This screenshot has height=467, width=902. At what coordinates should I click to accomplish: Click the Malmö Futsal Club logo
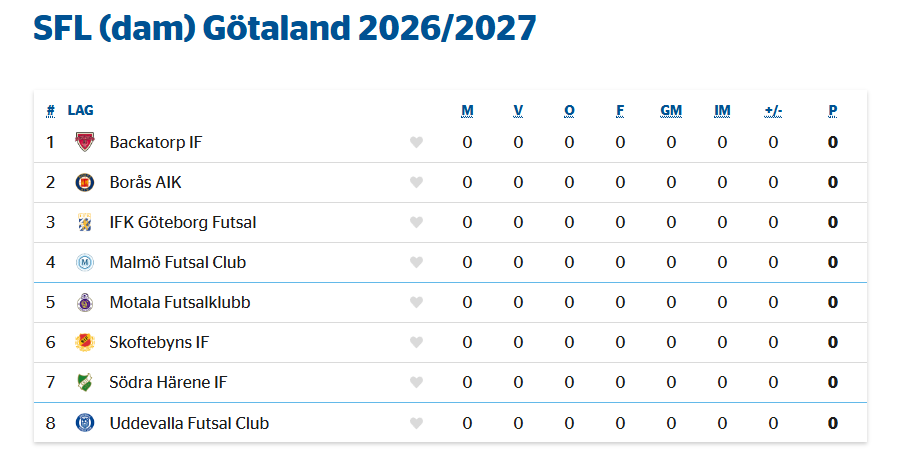pyautogui.click(x=85, y=262)
